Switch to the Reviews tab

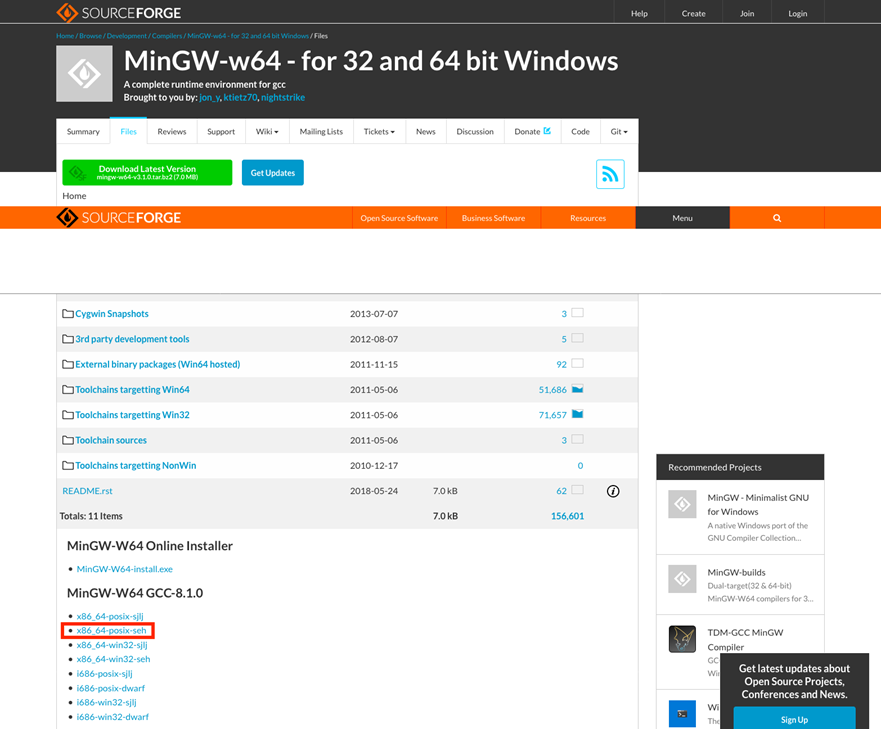[x=172, y=132]
